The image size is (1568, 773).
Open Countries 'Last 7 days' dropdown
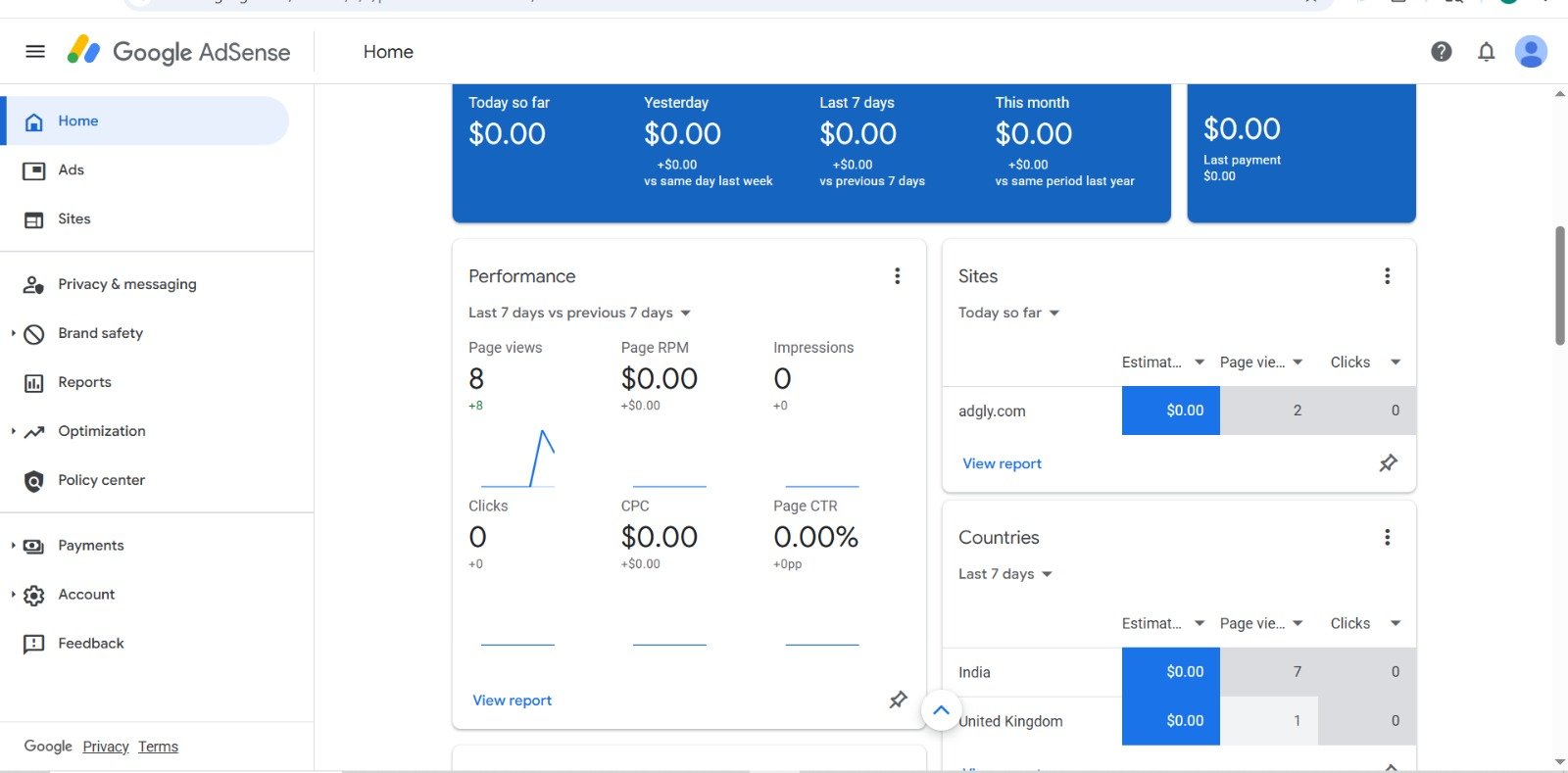pos(1005,574)
